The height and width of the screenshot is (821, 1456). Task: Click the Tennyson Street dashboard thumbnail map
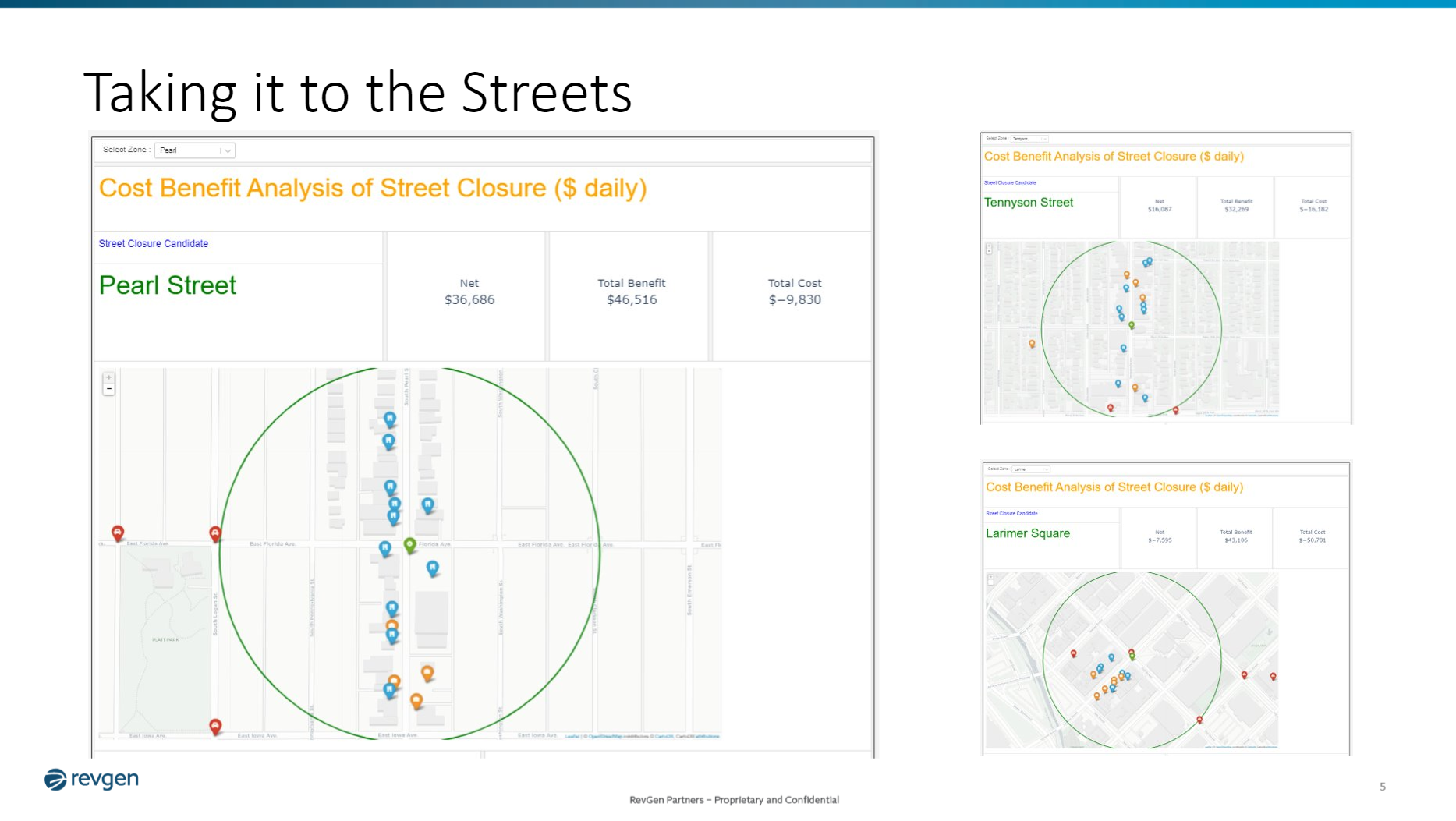click(x=1132, y=329)
